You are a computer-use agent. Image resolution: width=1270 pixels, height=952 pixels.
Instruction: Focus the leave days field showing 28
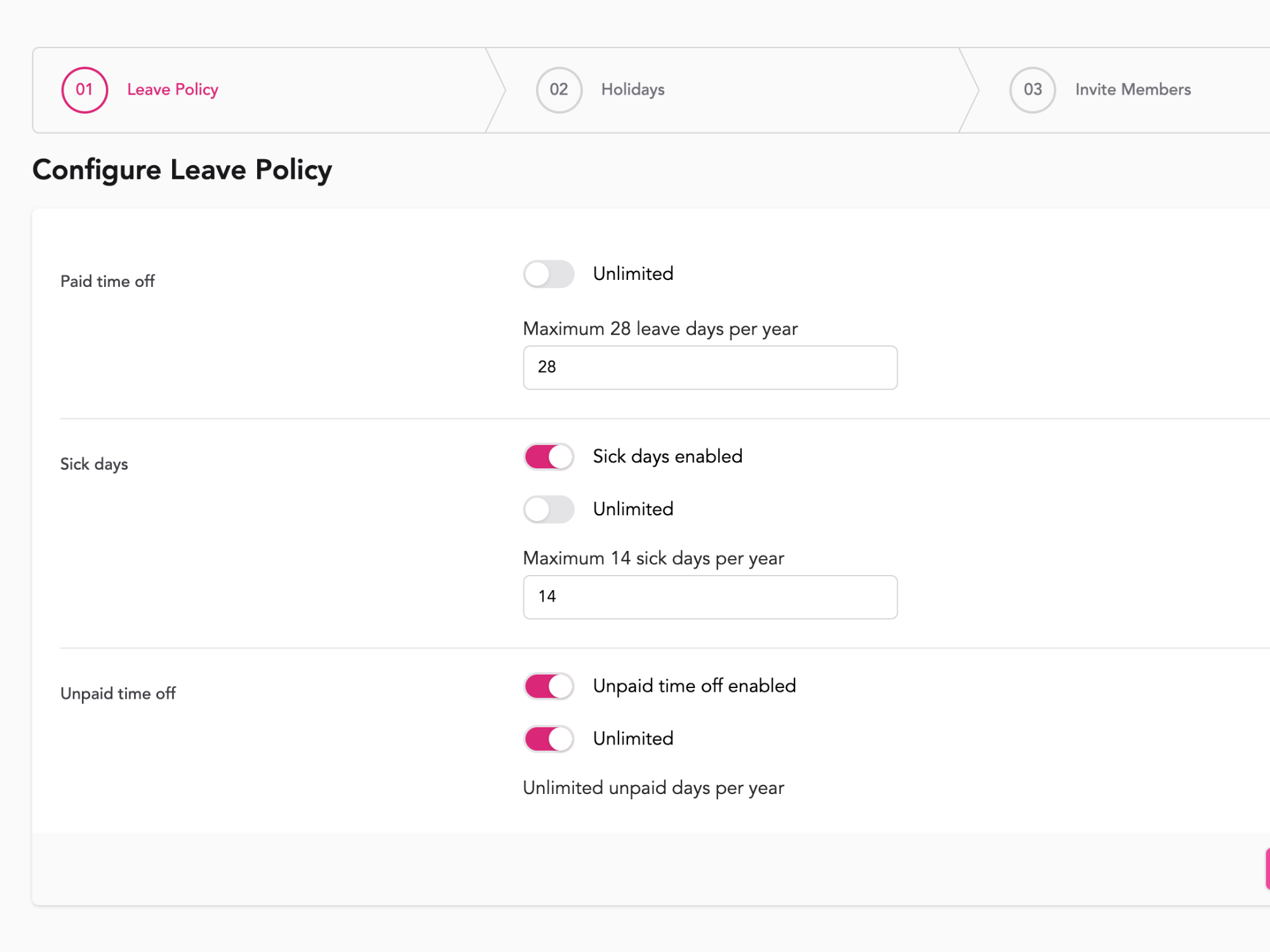tap(710, 367)
